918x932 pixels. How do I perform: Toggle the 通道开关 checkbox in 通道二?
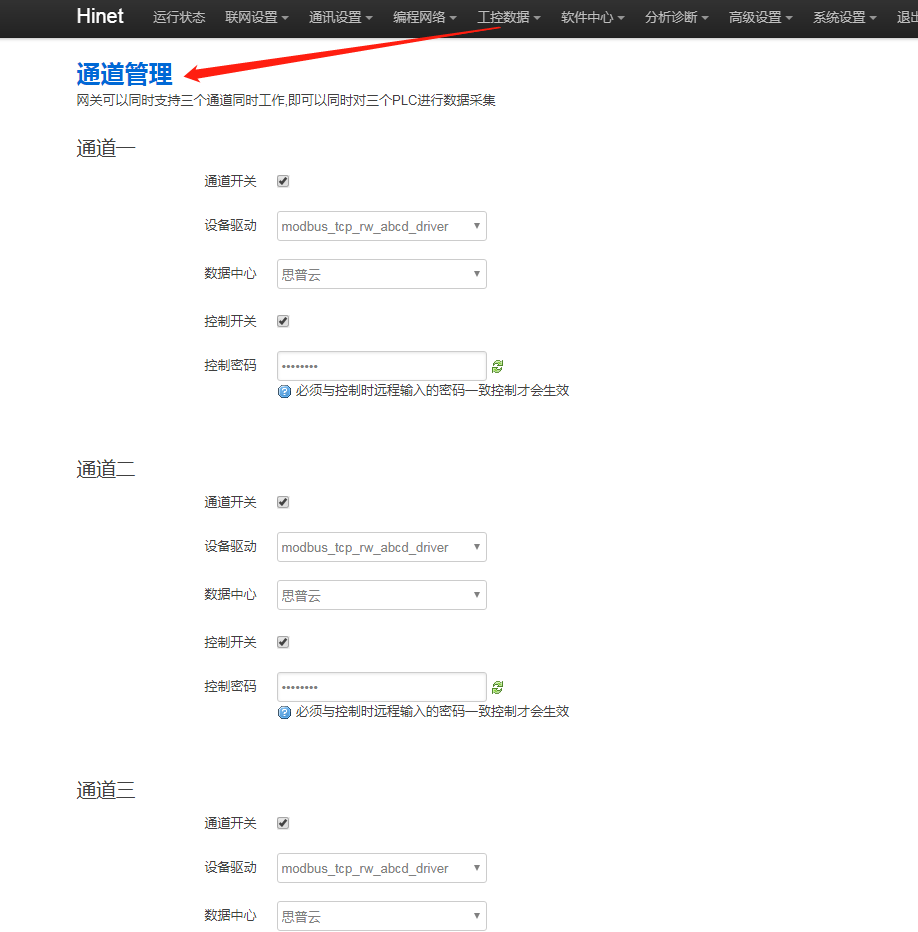[x=283, y=503]
